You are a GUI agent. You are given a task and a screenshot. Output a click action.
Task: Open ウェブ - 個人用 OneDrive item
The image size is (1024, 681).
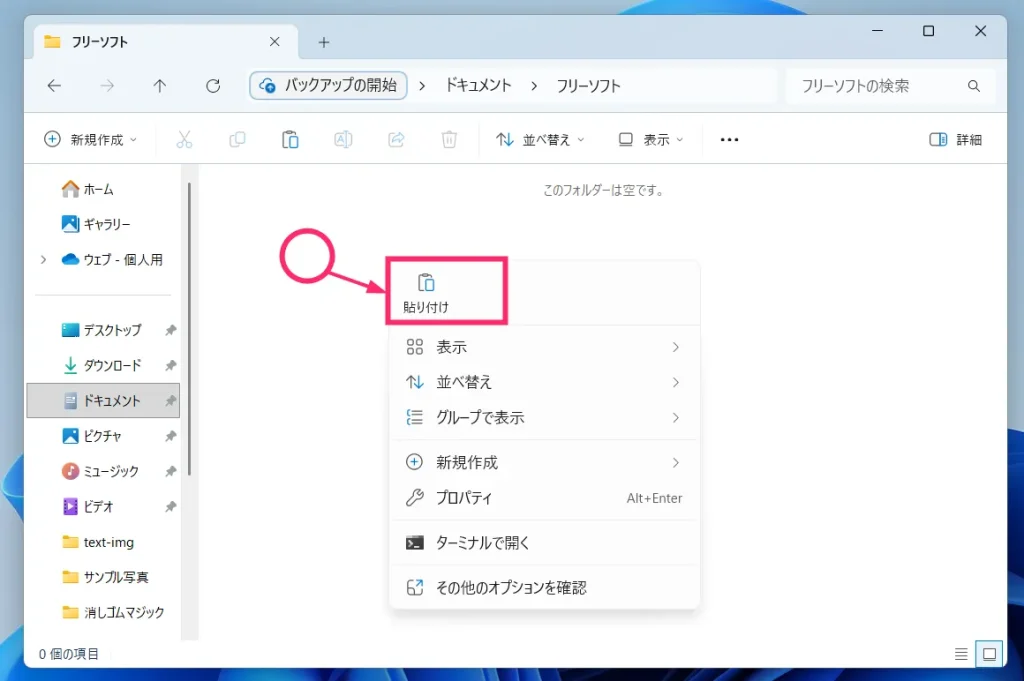point(112,259)
